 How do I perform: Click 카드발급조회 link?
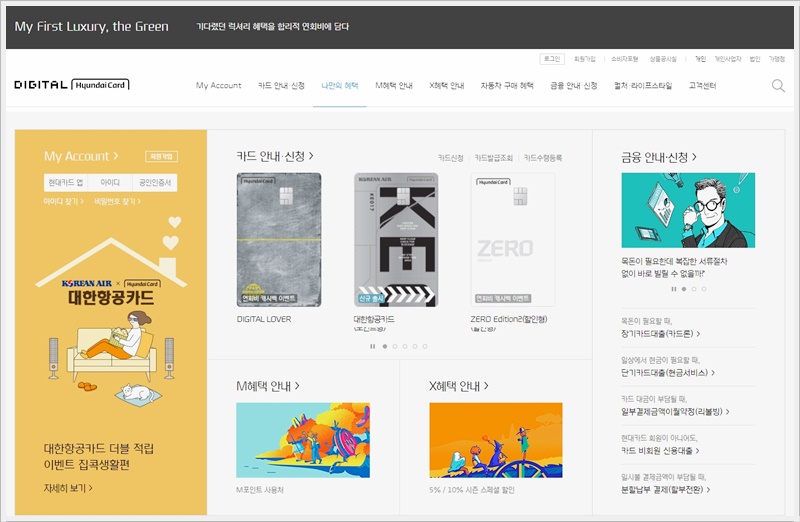coord(493,158)
